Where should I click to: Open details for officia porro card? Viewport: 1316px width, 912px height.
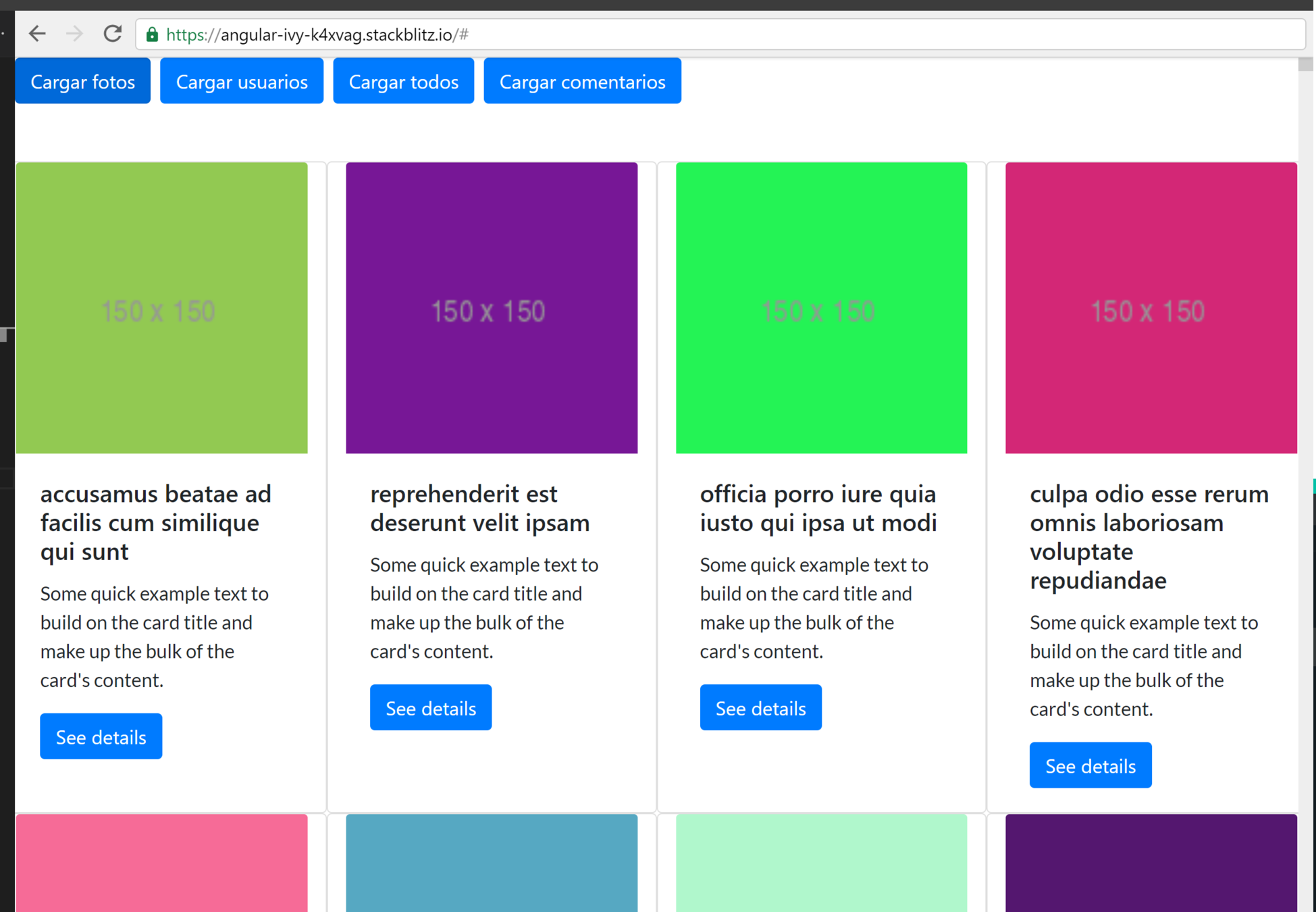[x=760, y=707]
